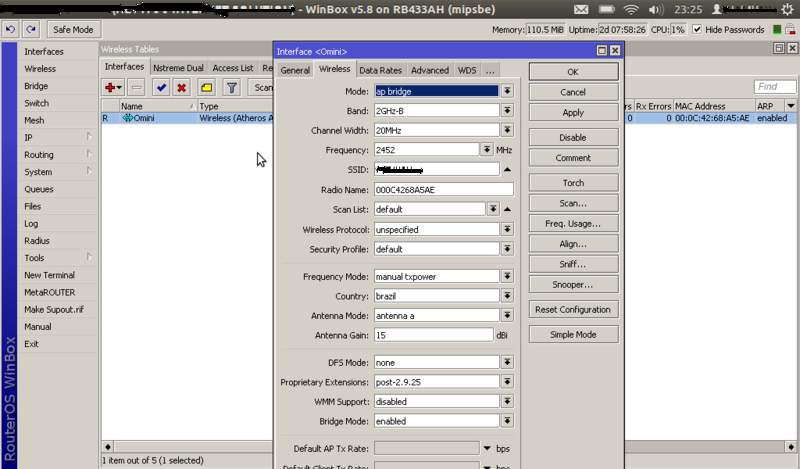Screen dimensions: 800x469
Task: Switch the dialog to Simple Mode
Action: [573, 334]
